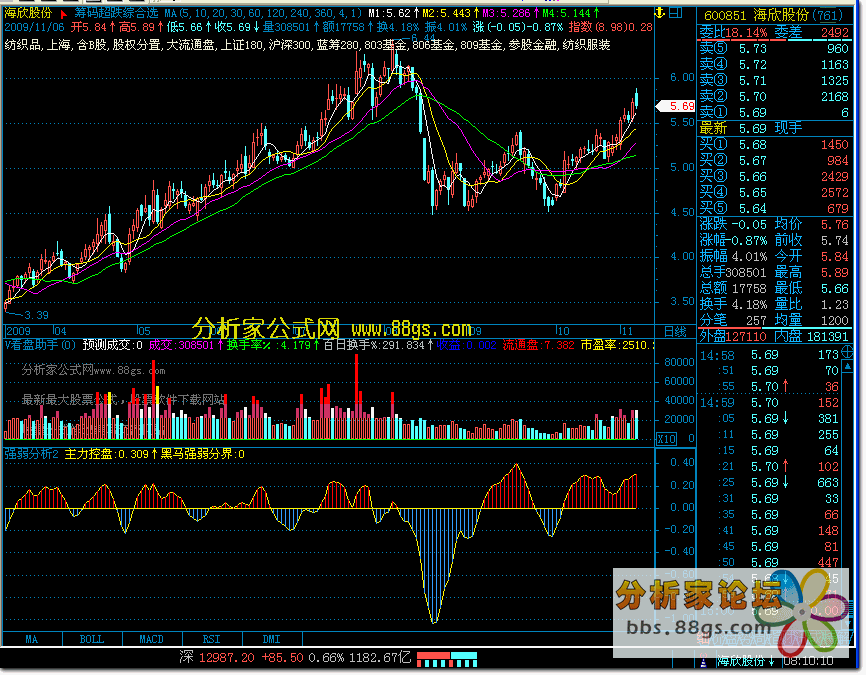Click the stock code 600851 海欣股份 header
This screenshot has height=675, width=866.
click(756, 15)
